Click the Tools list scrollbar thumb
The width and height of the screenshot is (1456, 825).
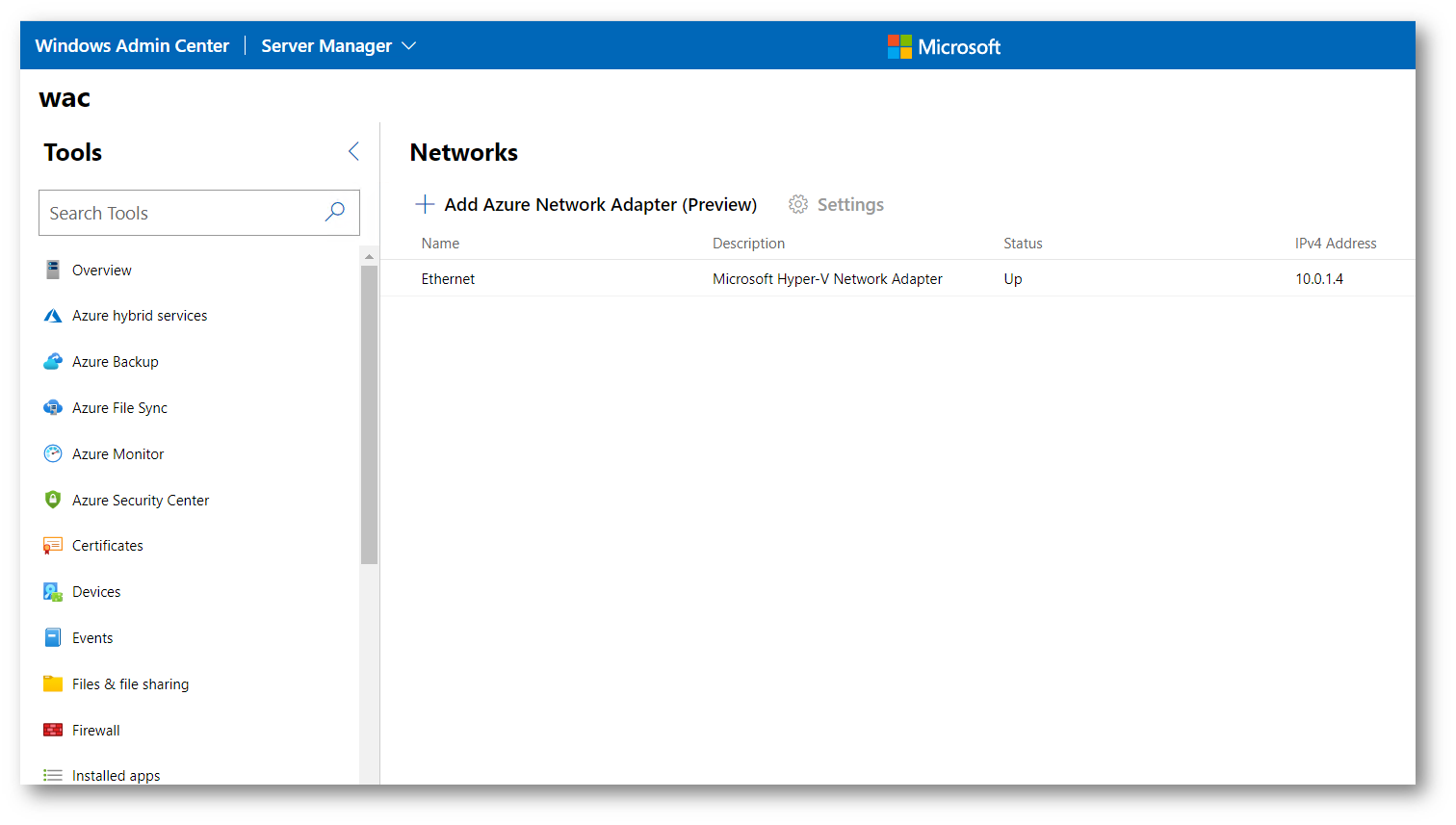click(369, 415)
